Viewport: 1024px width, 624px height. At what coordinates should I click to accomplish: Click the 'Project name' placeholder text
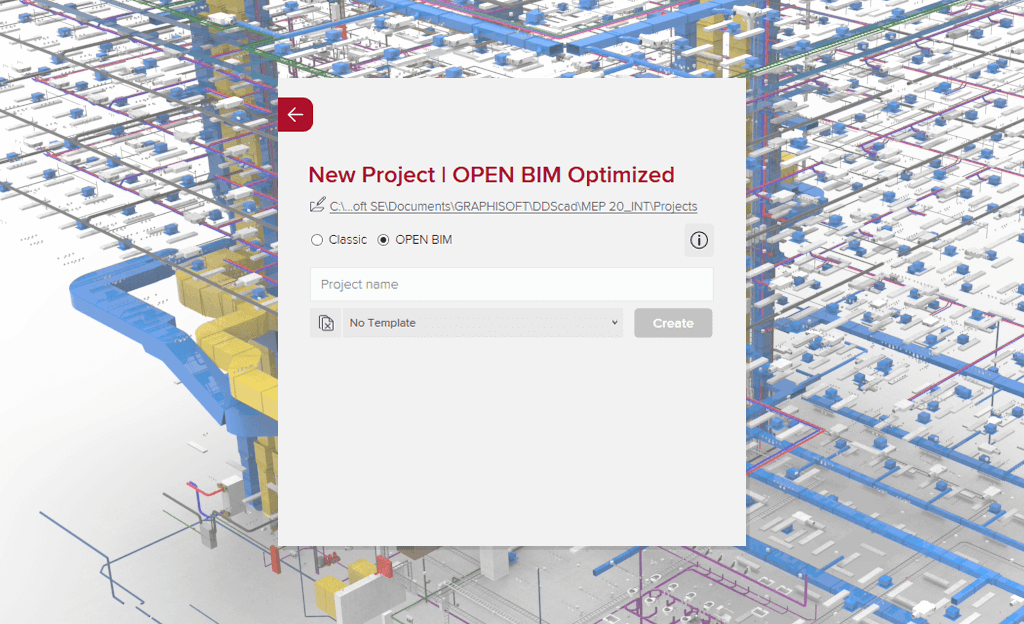pos(359,285)
